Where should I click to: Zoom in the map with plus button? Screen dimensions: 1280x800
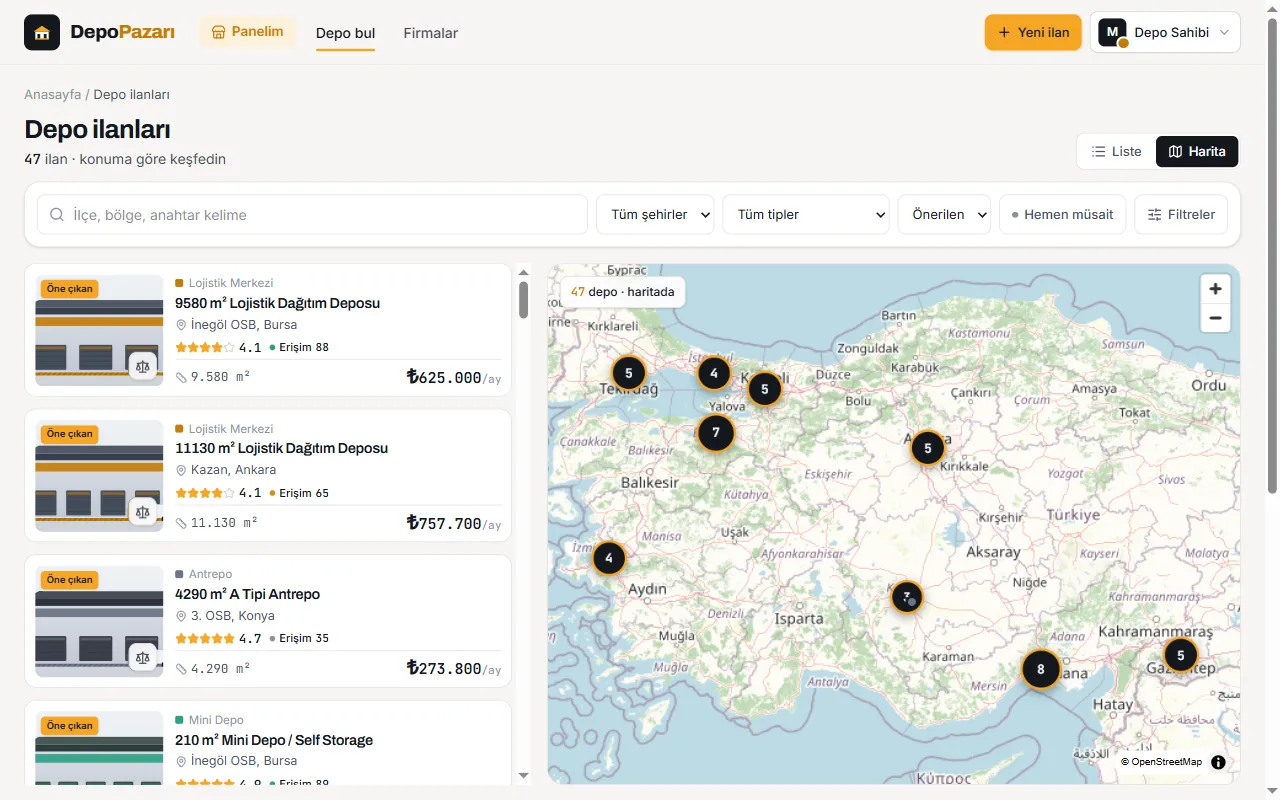1215,289
